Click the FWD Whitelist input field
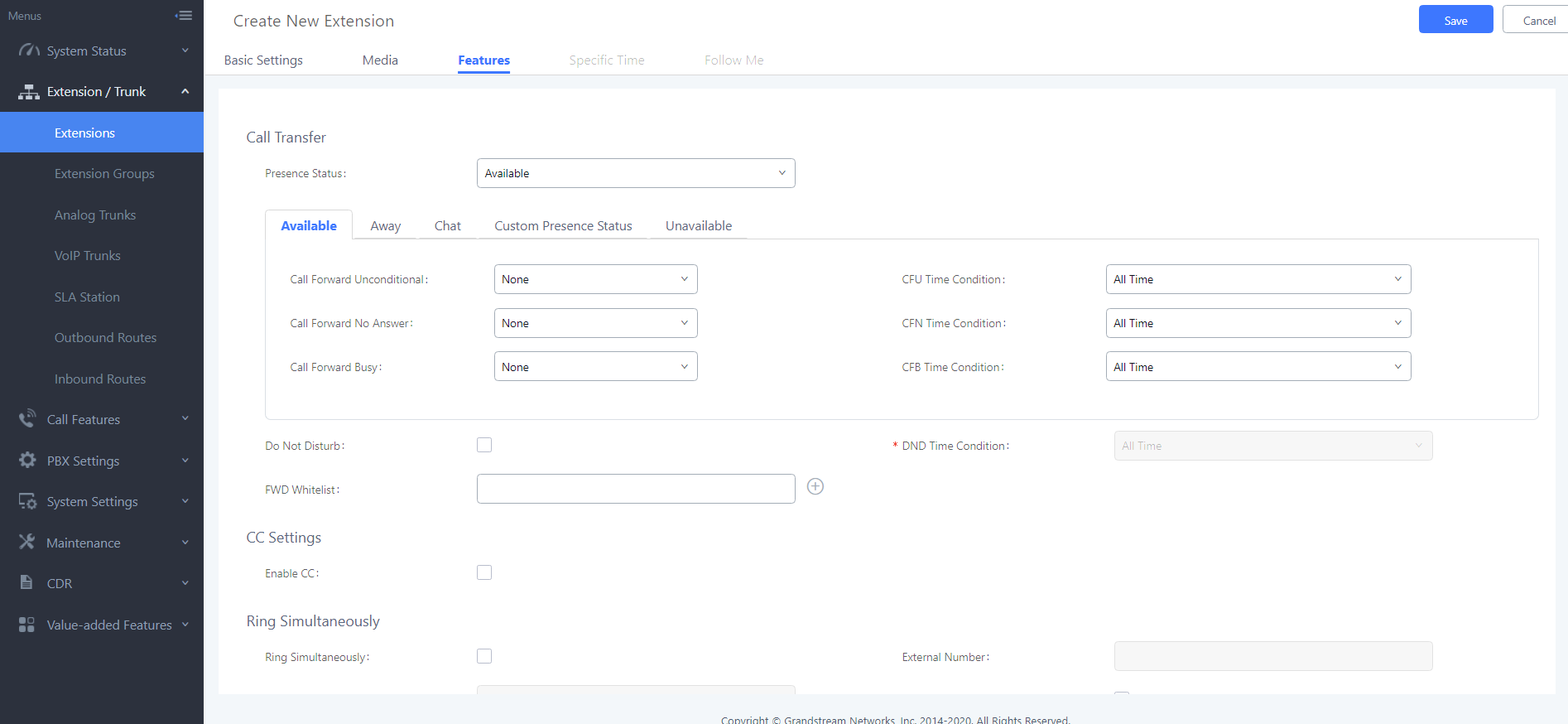 coord(635,489)
